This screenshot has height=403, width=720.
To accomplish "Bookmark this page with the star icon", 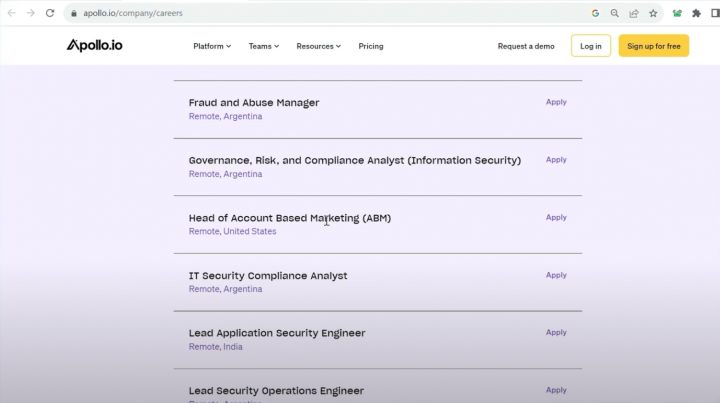I will click(x=653, y=13).
